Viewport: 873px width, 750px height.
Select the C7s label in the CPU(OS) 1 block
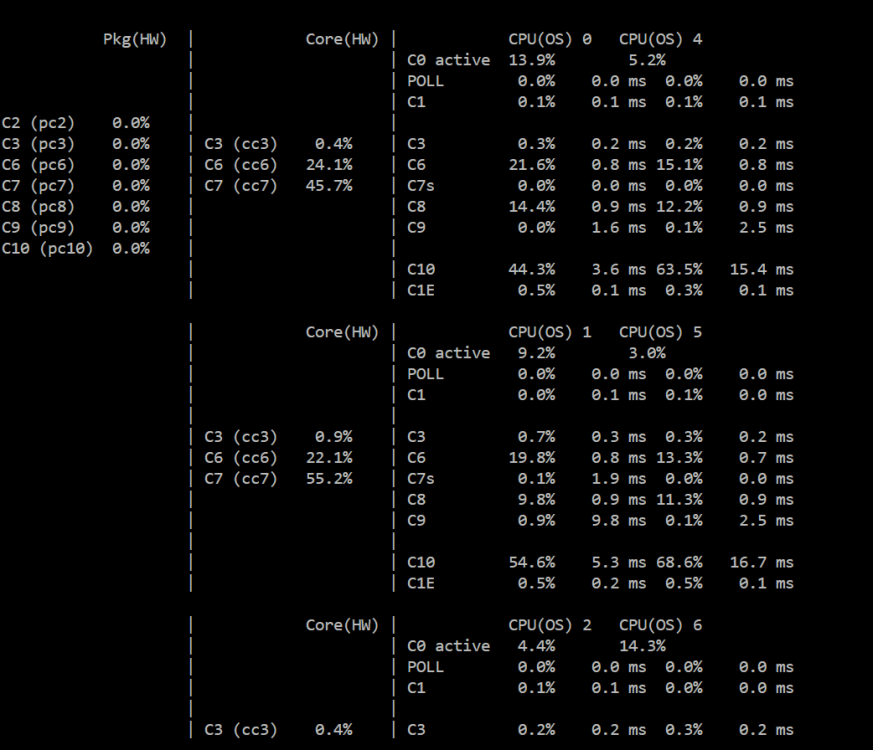pyautogui.click(x=421, y=479)
